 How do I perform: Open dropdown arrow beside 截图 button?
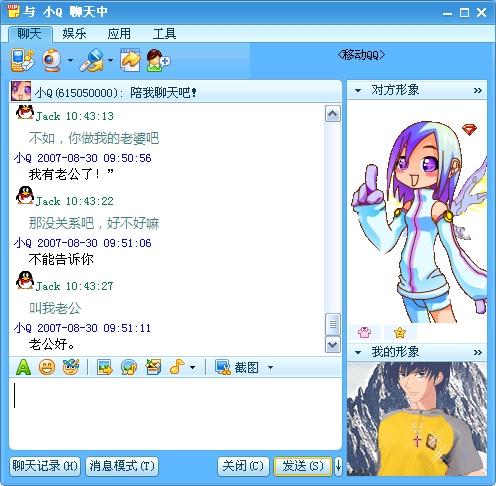click(270, 368)
